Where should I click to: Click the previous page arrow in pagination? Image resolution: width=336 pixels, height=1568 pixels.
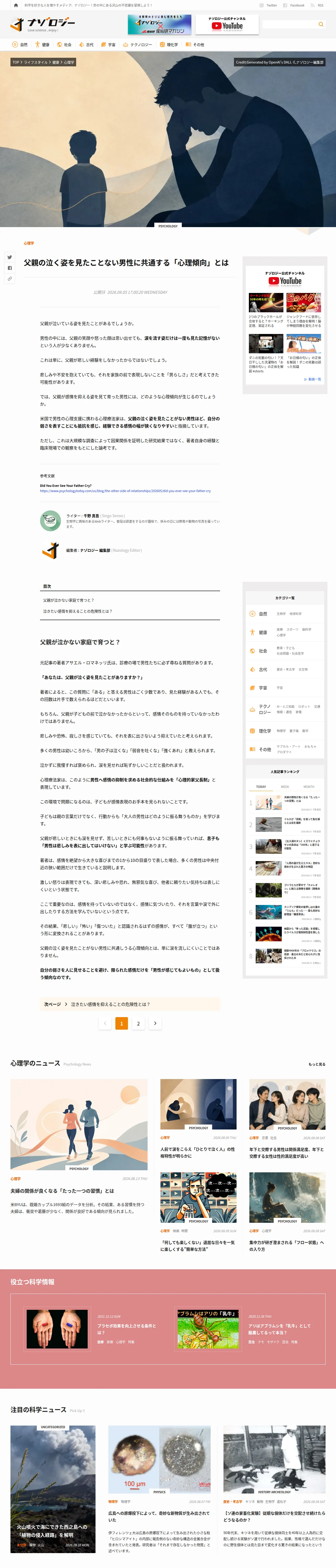[x=105, y=1023]
